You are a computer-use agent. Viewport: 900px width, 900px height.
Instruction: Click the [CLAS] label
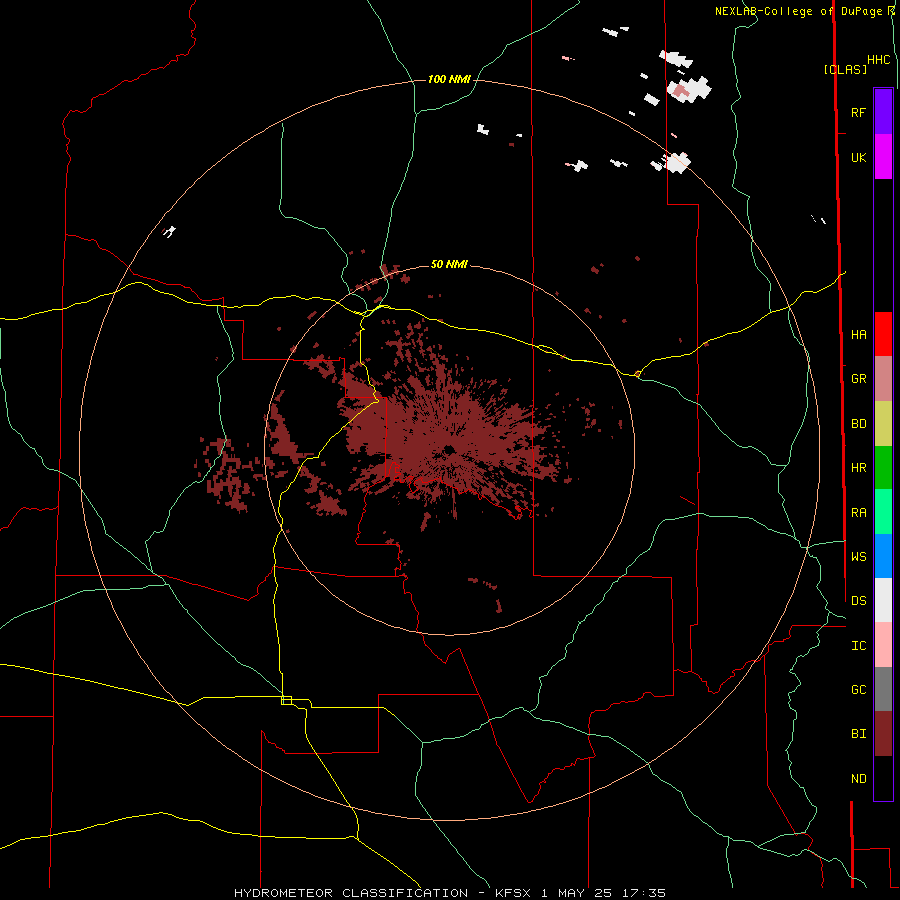click(845, 69)
